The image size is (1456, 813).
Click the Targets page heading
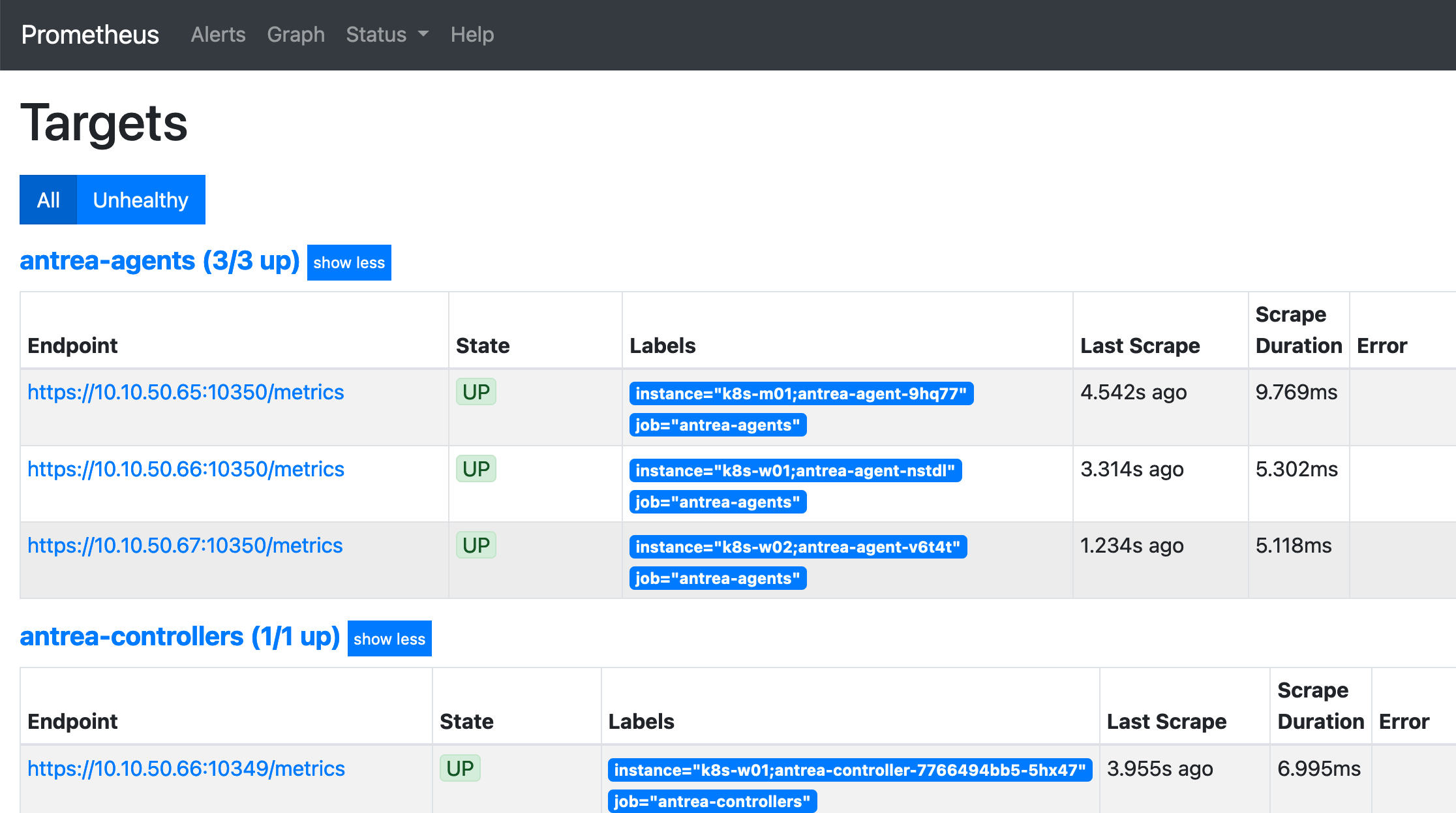[104, 123]
